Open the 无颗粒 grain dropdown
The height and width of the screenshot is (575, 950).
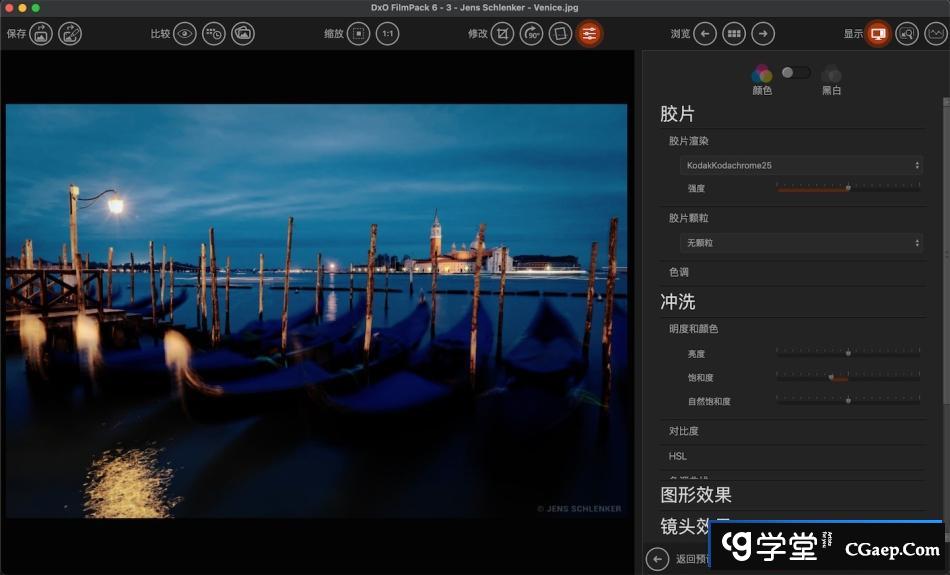(x=802, y=242)
